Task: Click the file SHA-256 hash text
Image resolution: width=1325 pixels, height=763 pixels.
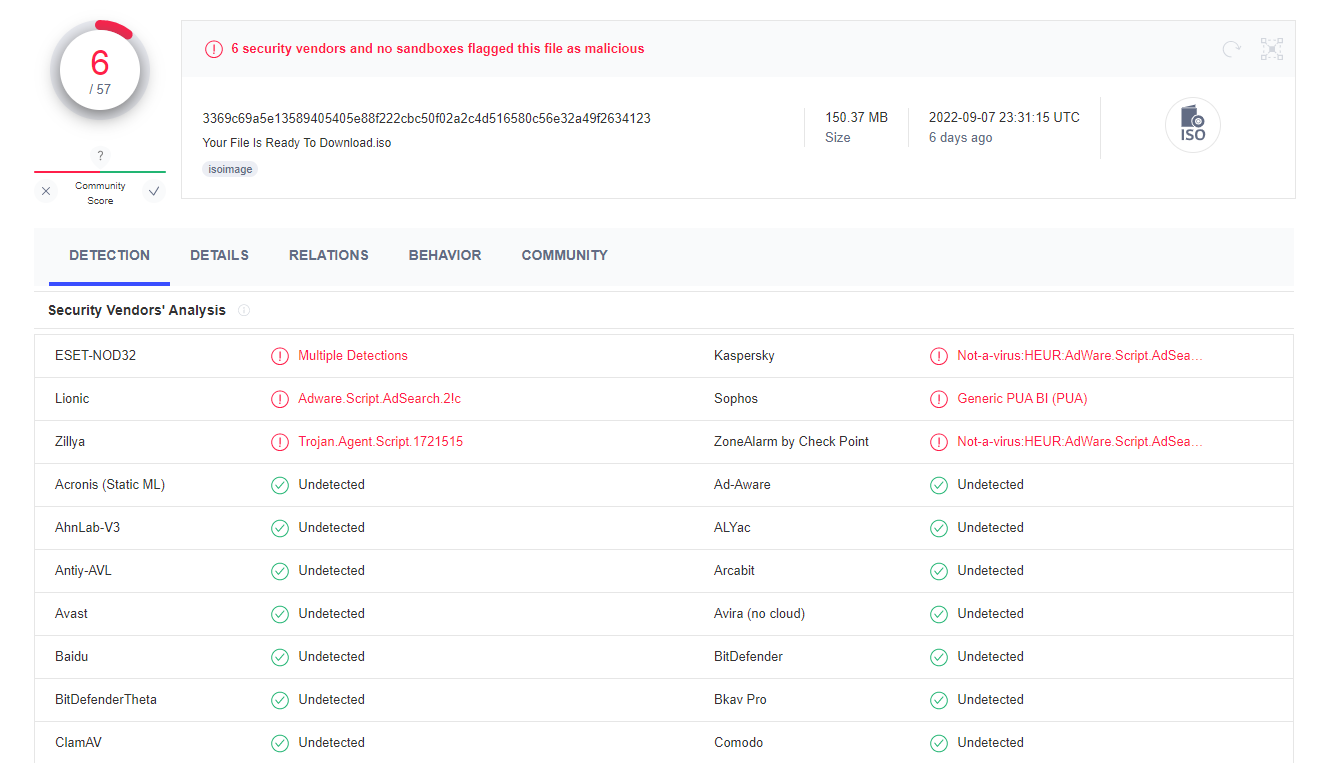Action: 426,119
